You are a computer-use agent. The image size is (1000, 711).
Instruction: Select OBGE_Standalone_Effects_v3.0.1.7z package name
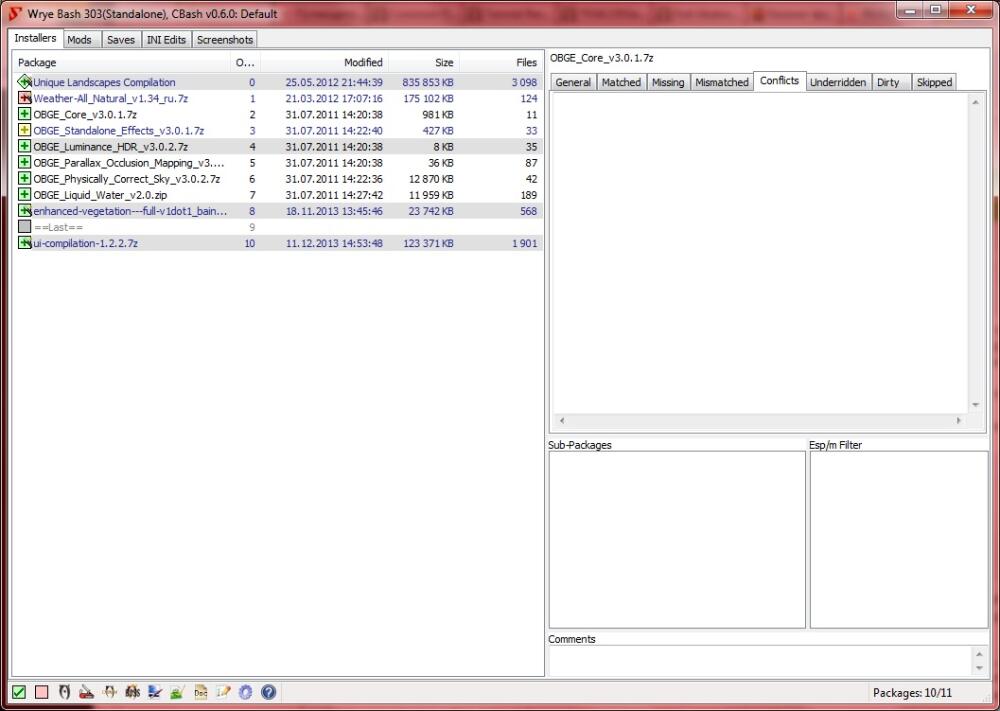coord(119,130)
